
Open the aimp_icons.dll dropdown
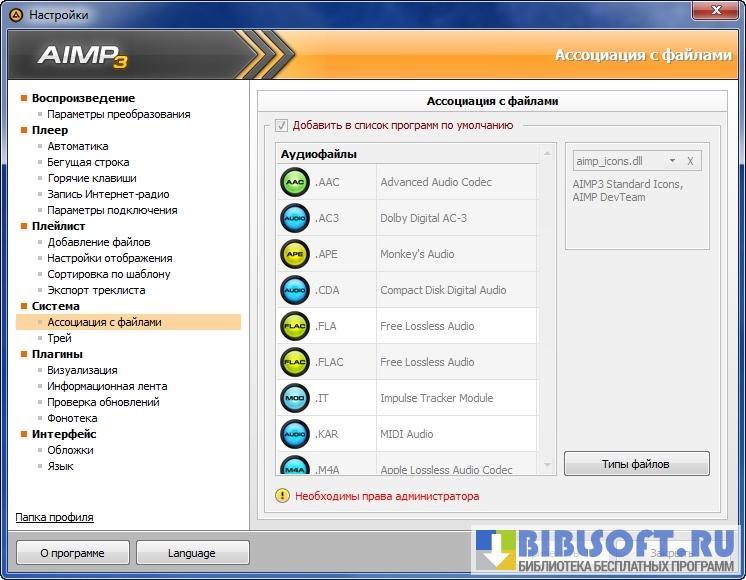coord(672,160)
